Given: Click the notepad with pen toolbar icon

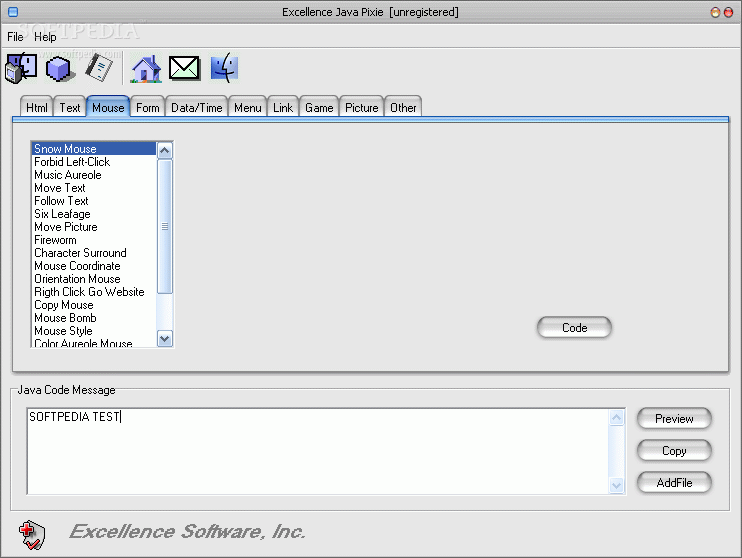Looking at the screenshot, I should click(99, 68).
